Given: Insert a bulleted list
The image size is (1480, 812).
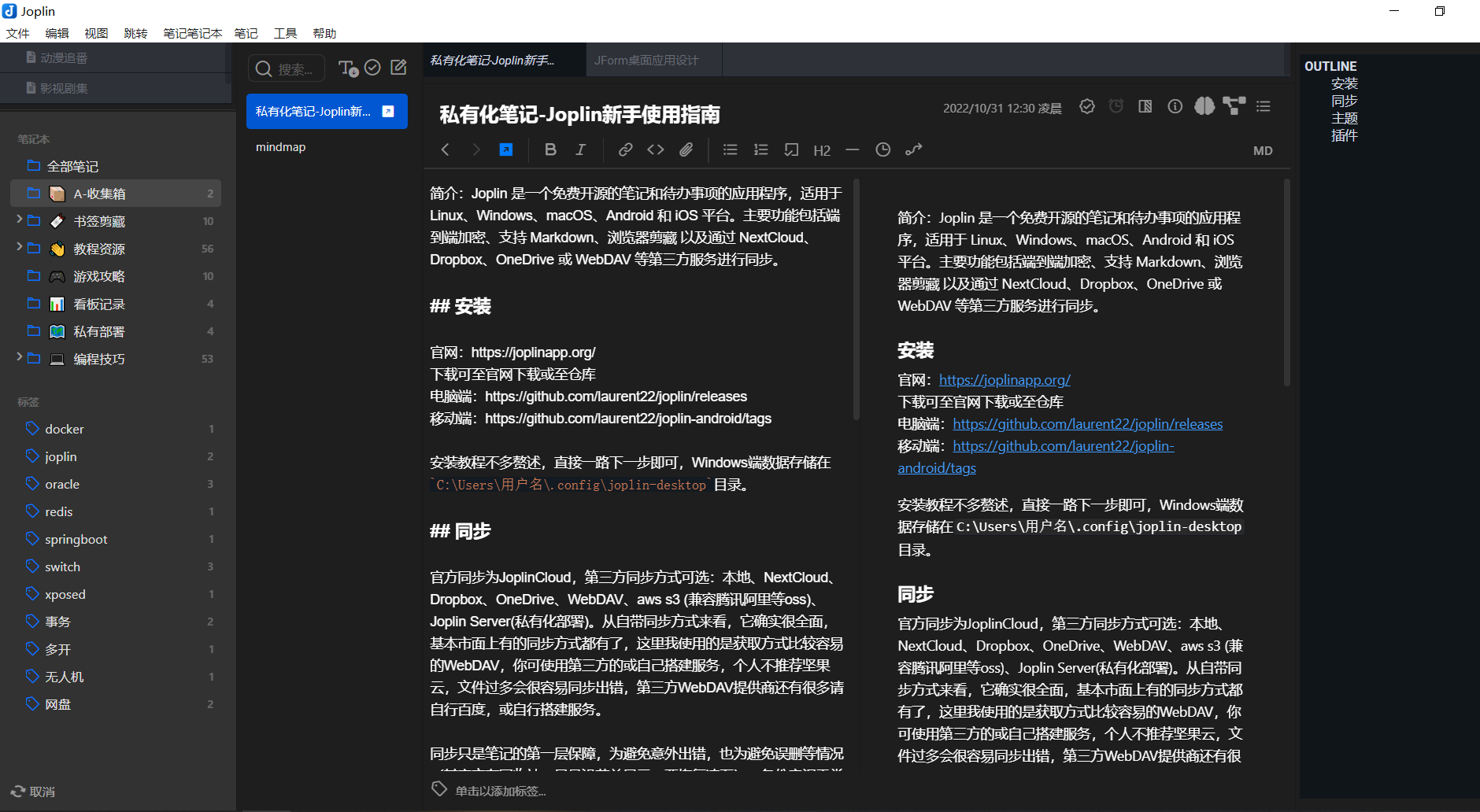Looking at the screenshot, I should pyautogui.click(x=730, y=149).
